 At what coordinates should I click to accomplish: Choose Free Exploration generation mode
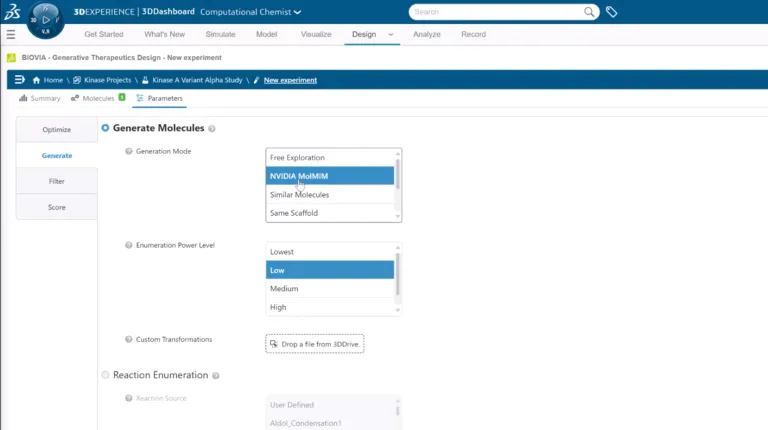point(330,158)
